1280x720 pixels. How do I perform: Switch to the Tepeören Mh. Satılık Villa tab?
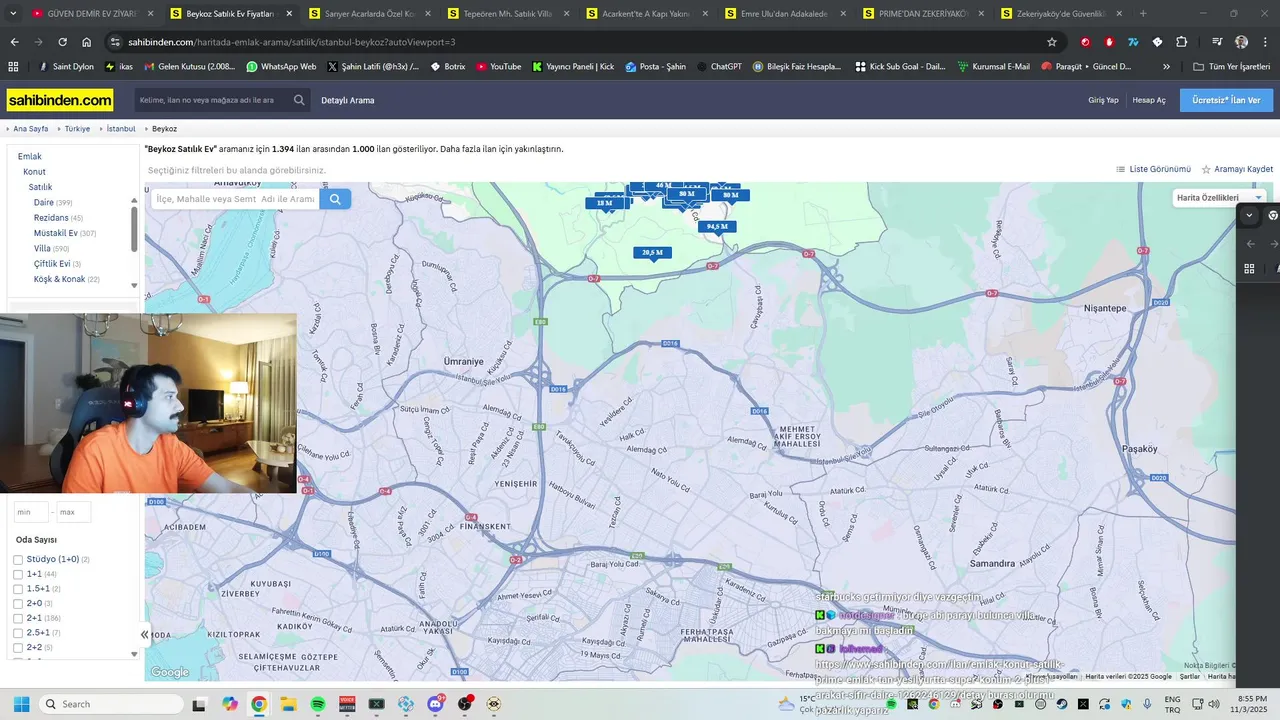pos(508,13)
